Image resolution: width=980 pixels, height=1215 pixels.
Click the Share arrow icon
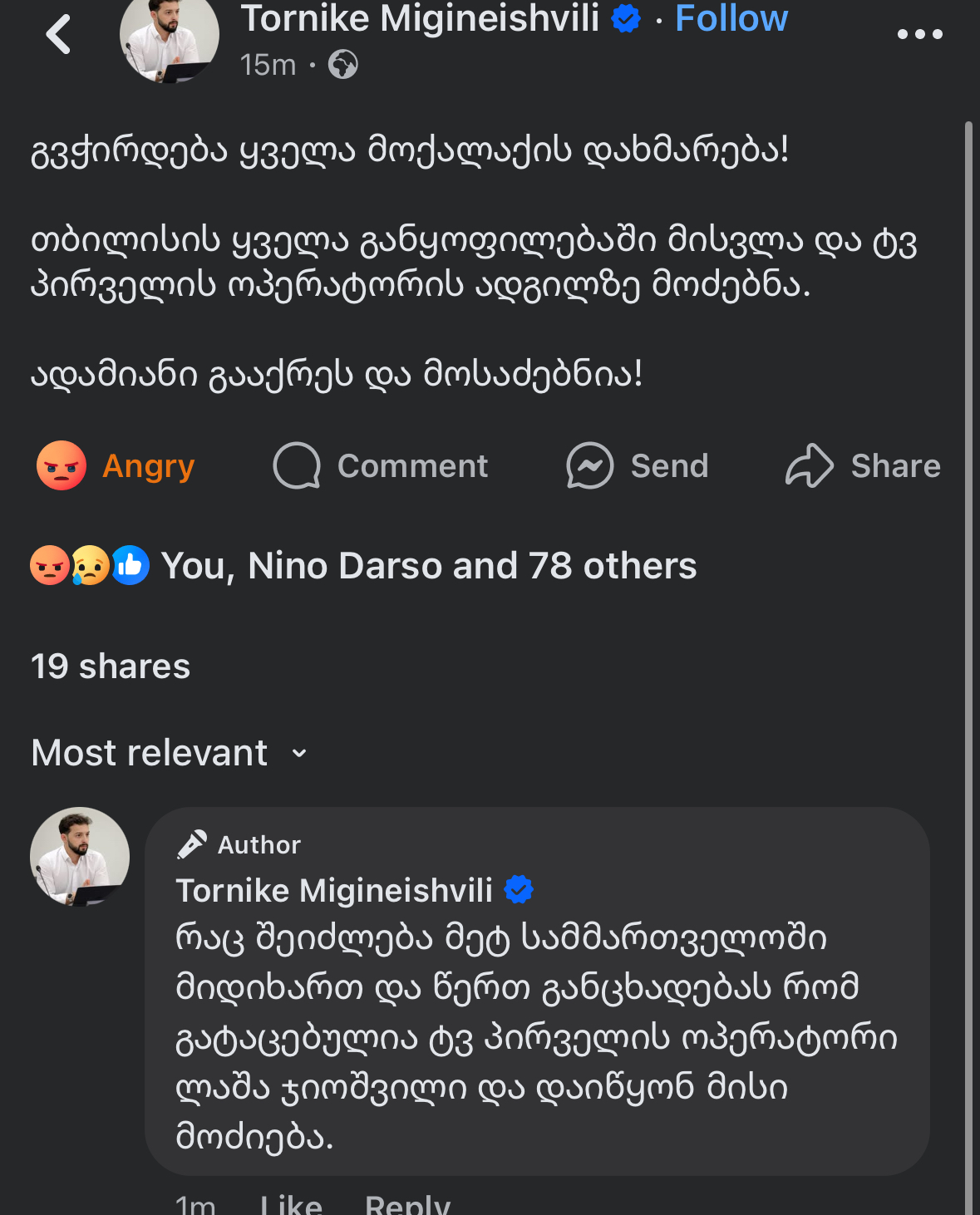pos(809,466)
